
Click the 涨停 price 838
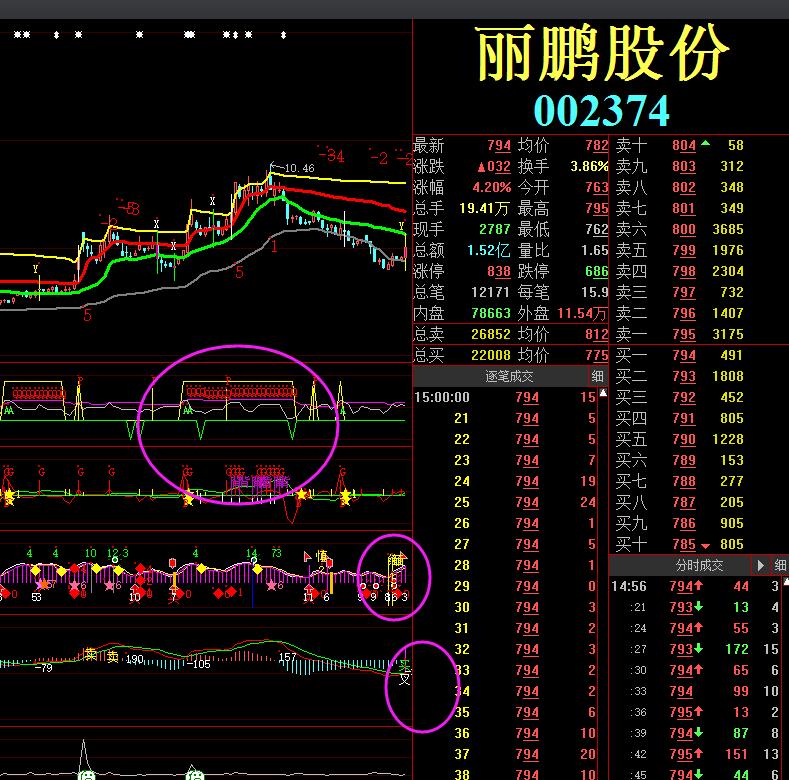tap(498, 271)
